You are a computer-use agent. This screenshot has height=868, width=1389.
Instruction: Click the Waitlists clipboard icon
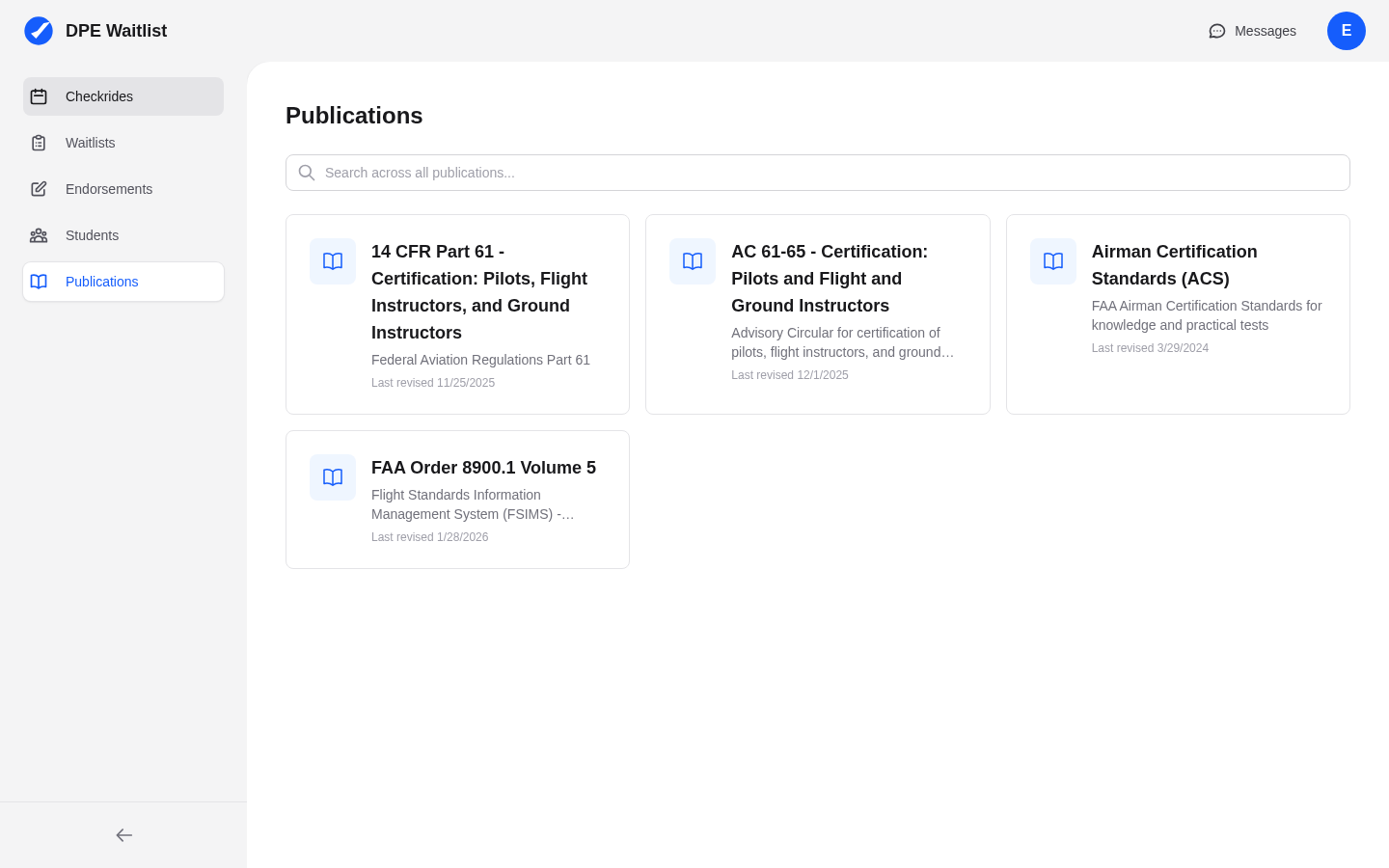[39, 143]
